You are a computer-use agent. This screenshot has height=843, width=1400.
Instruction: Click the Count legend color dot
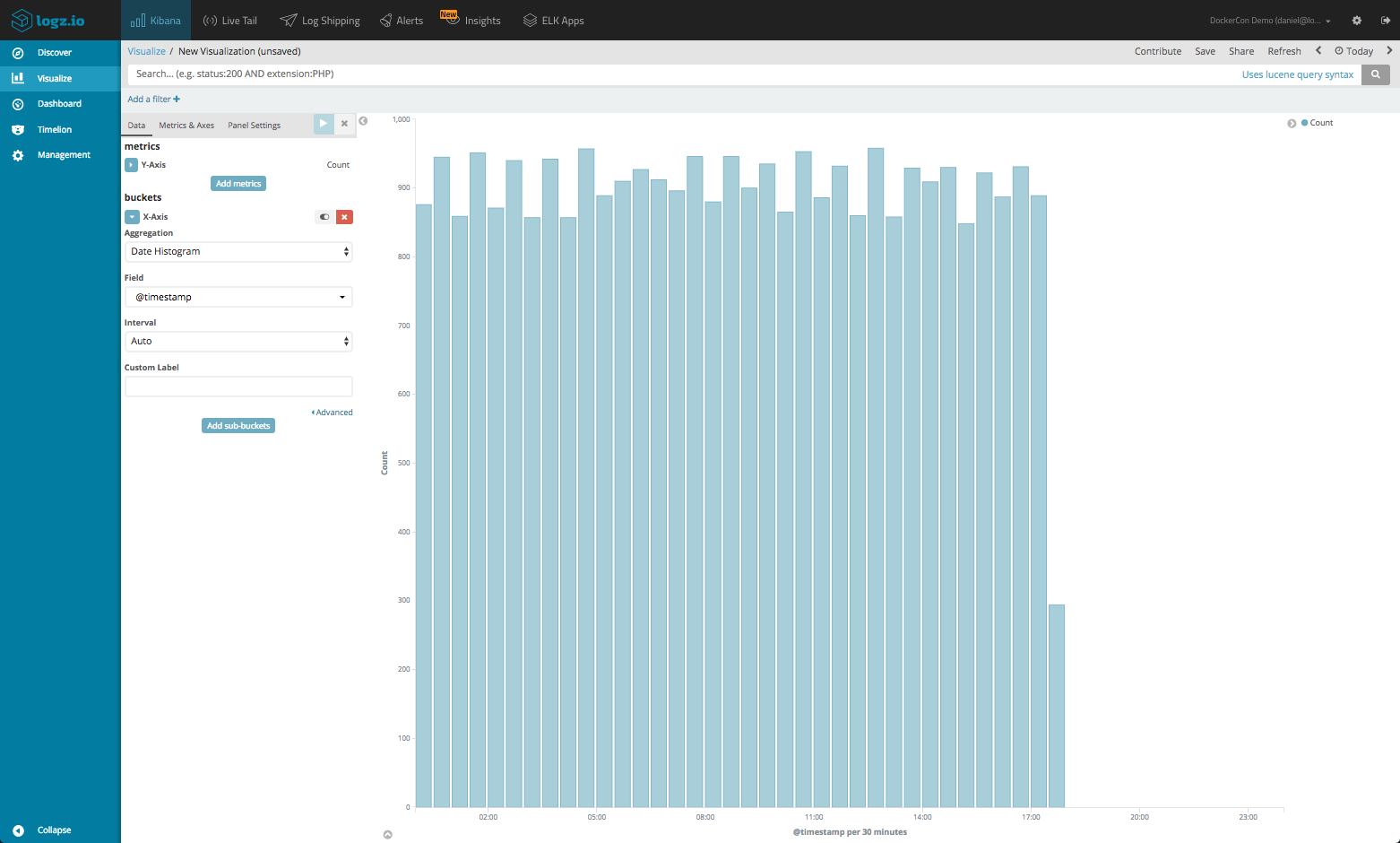(1304, 123)
